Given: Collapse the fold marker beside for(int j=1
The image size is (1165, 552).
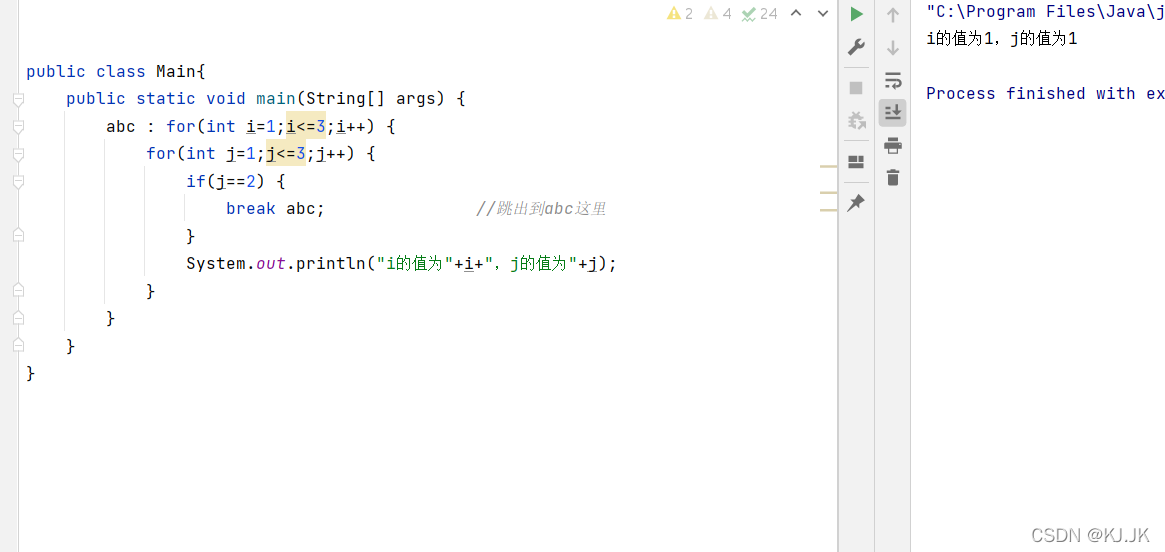Looking at the screenshot, I should pos(19,154).
